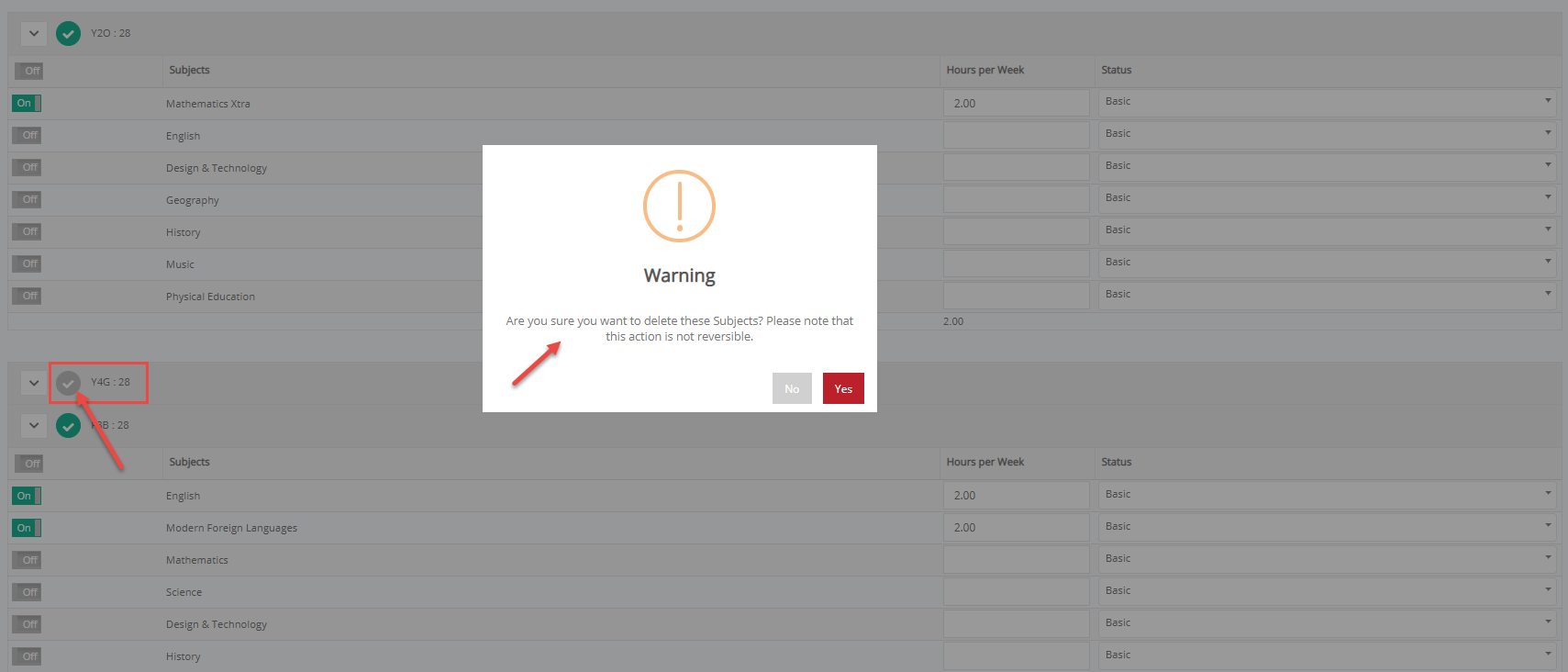Open Status dropdown for Mathematics Xtra
Screen dimensions: 1568x672
(x=1328, y=102)
